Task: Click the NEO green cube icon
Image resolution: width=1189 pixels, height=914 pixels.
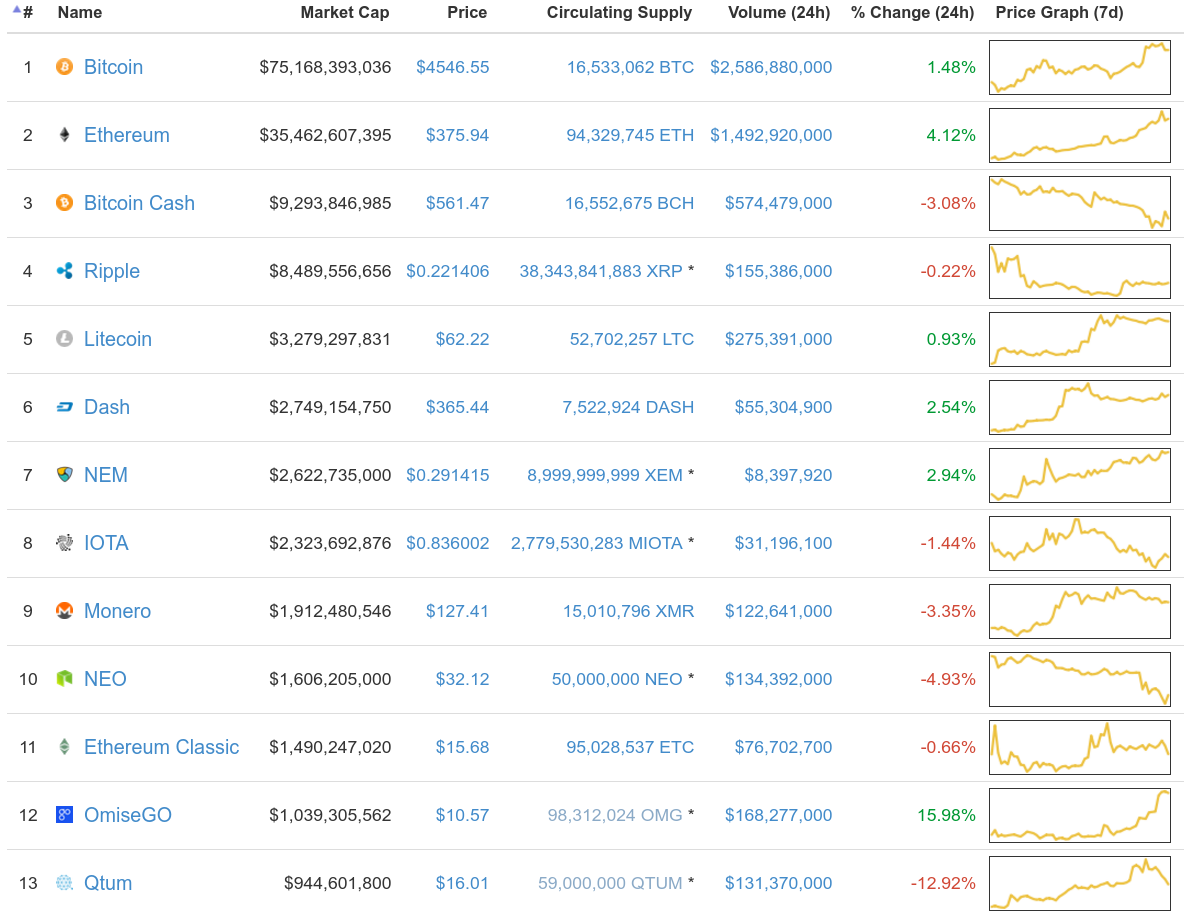Action: click(64, 678)
